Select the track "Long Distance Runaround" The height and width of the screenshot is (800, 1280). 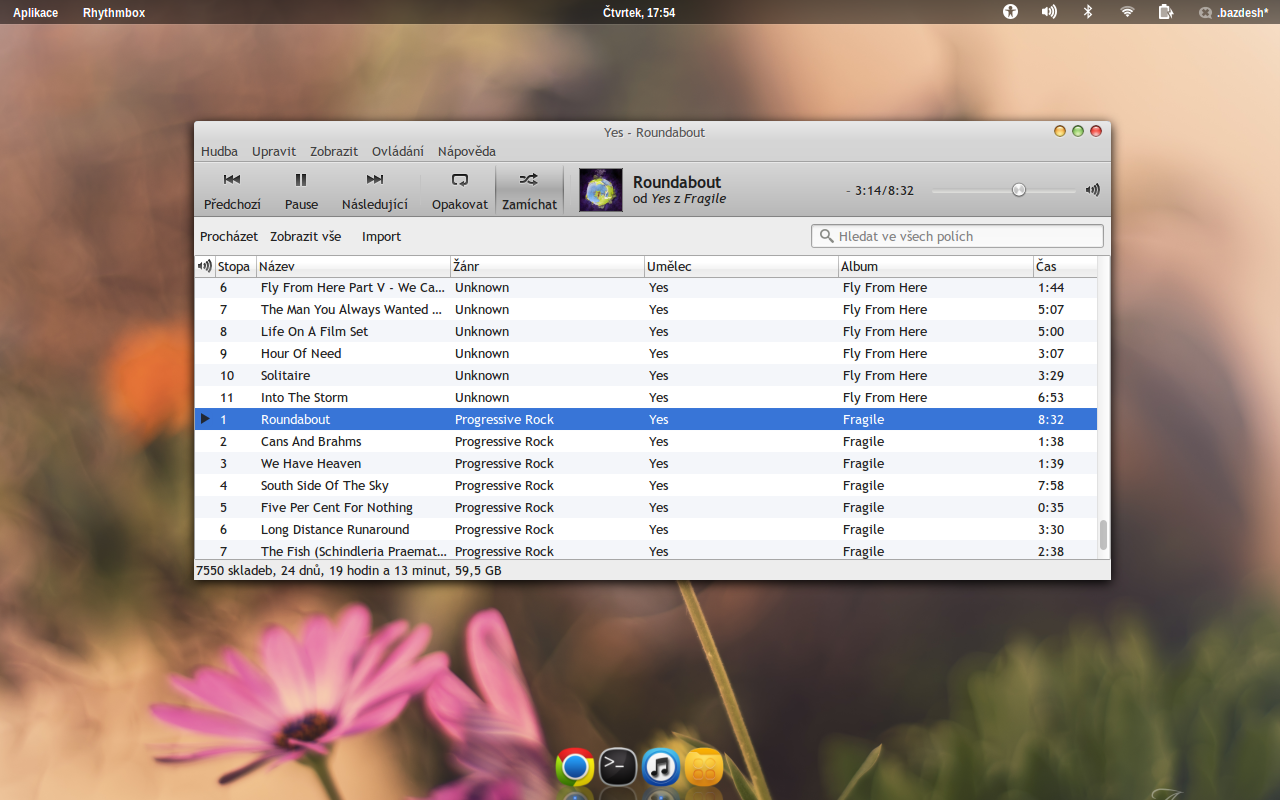[646, 530]
